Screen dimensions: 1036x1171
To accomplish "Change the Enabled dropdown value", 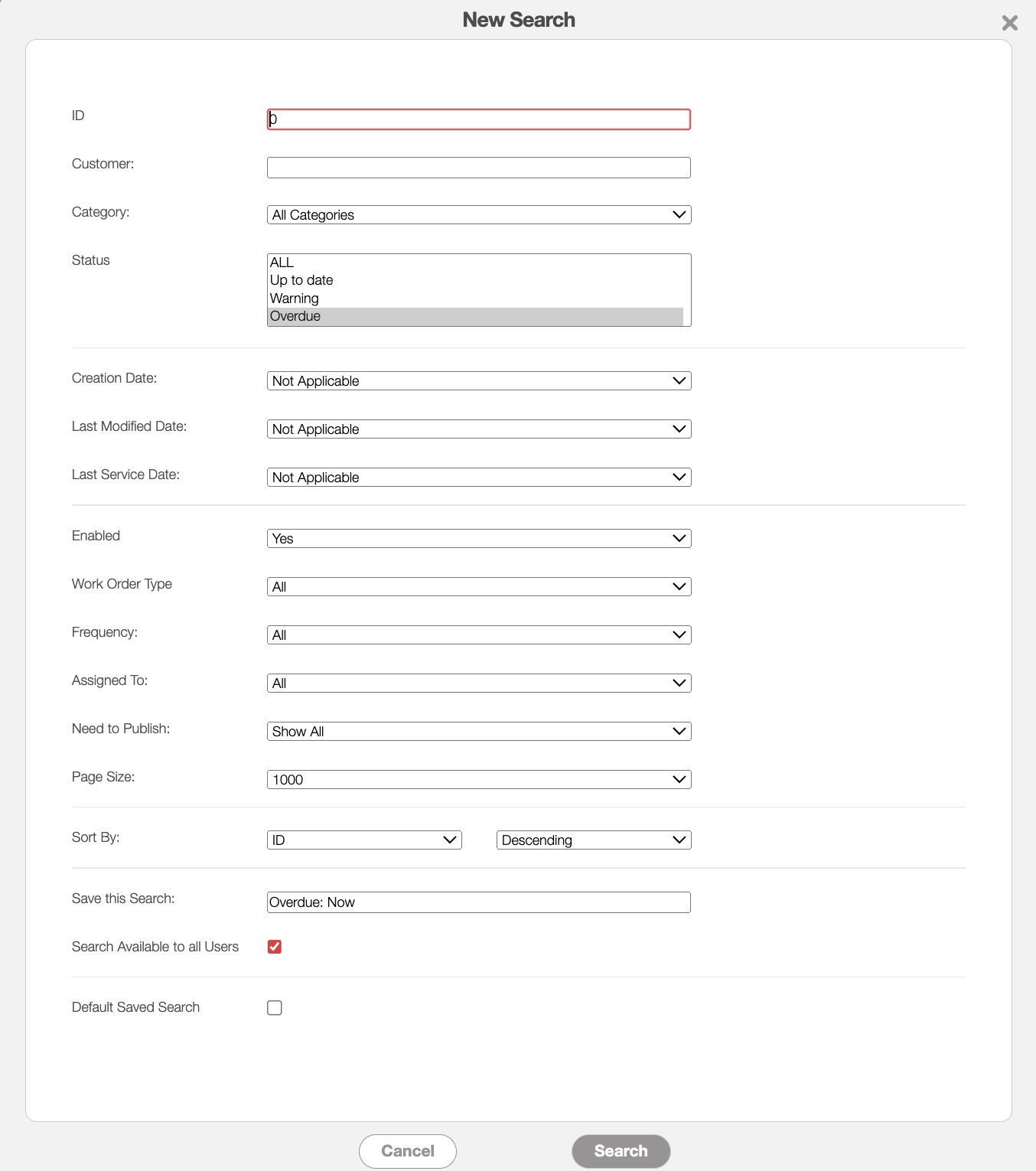I will (x=479, y=539).
